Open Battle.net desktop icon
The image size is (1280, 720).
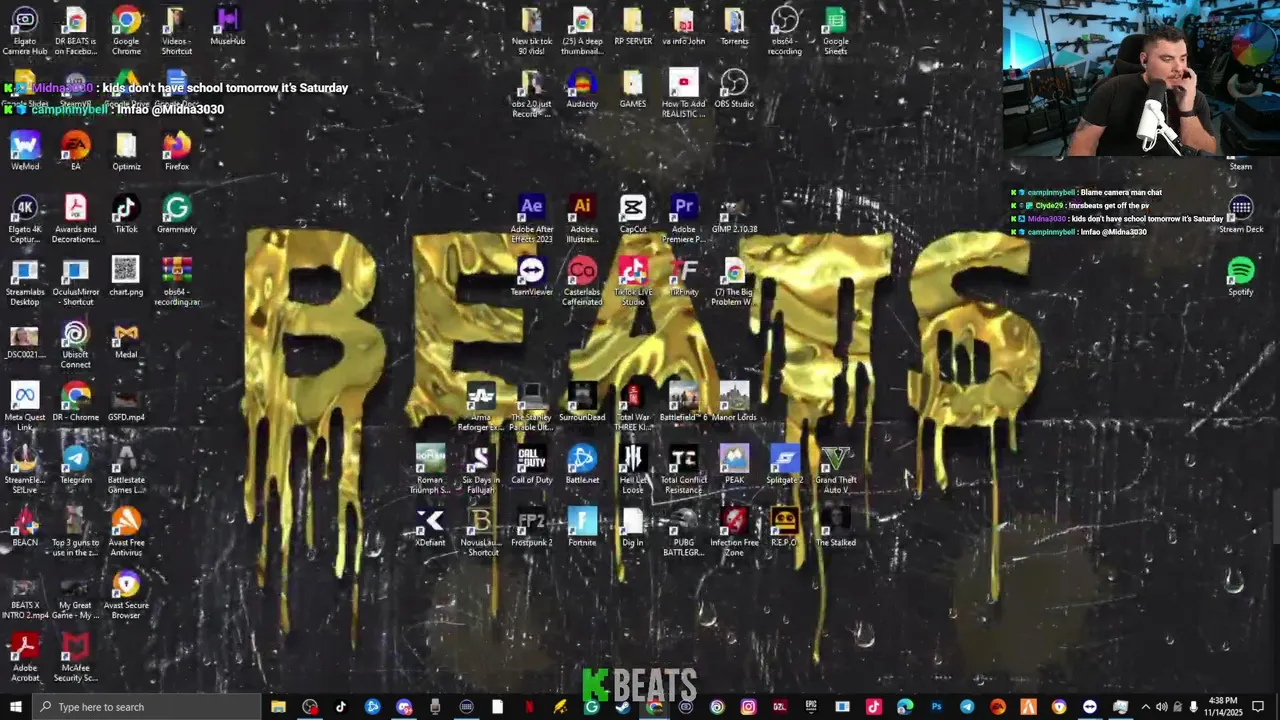click(582, 465)
